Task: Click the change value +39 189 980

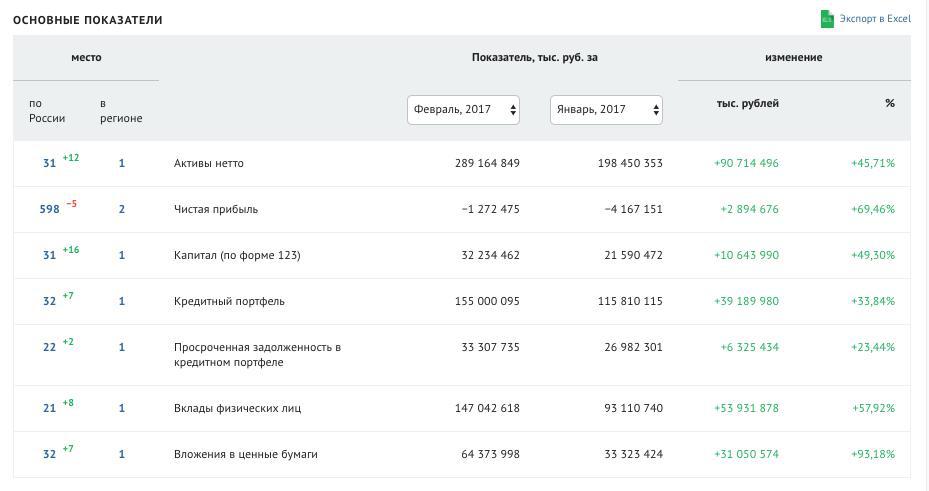Action: 747,301
